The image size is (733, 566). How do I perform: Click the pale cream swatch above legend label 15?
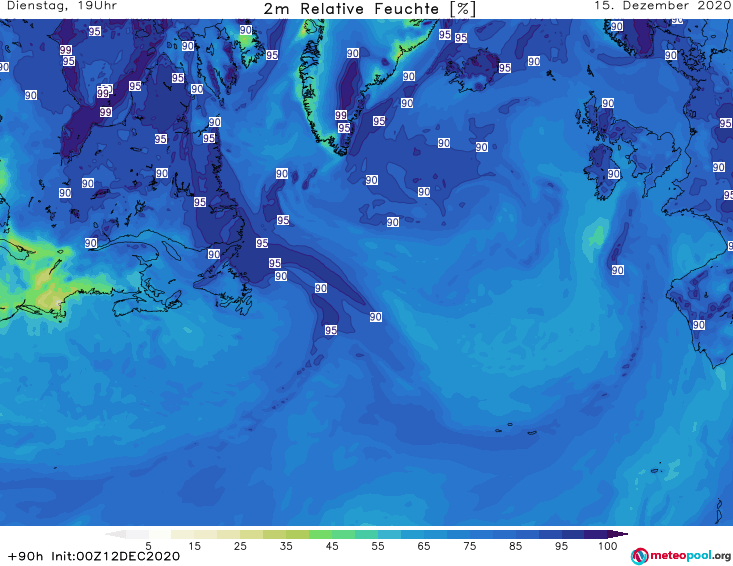pos(182,534)
